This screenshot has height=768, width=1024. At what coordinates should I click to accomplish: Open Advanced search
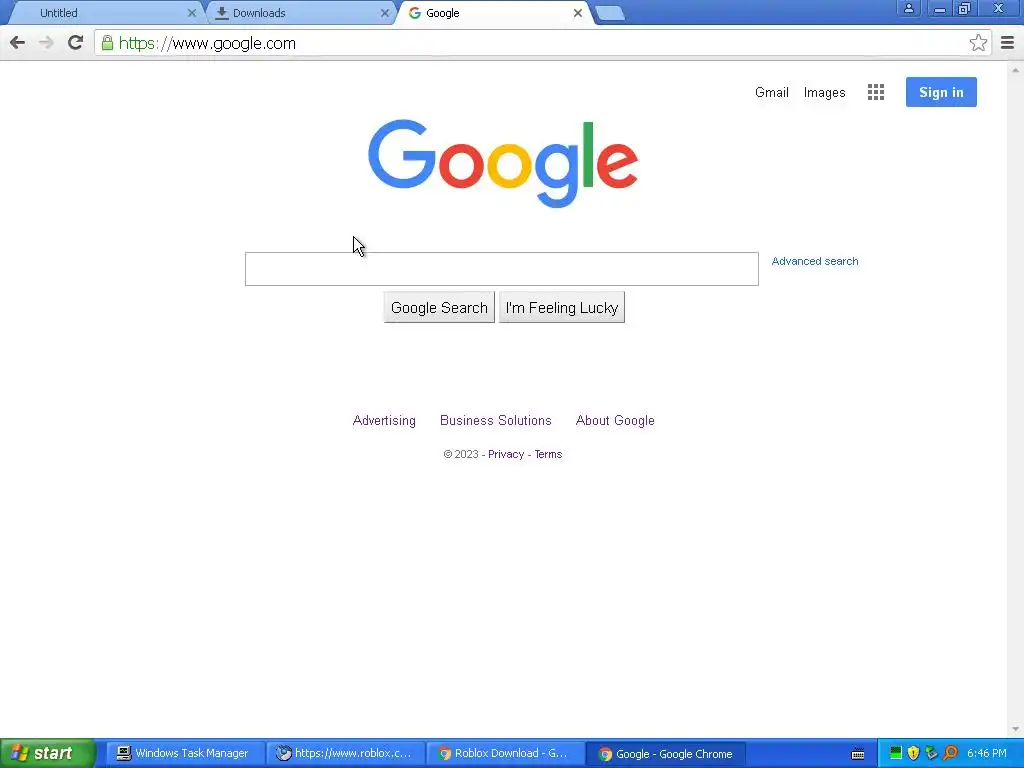tap(815, 261)
